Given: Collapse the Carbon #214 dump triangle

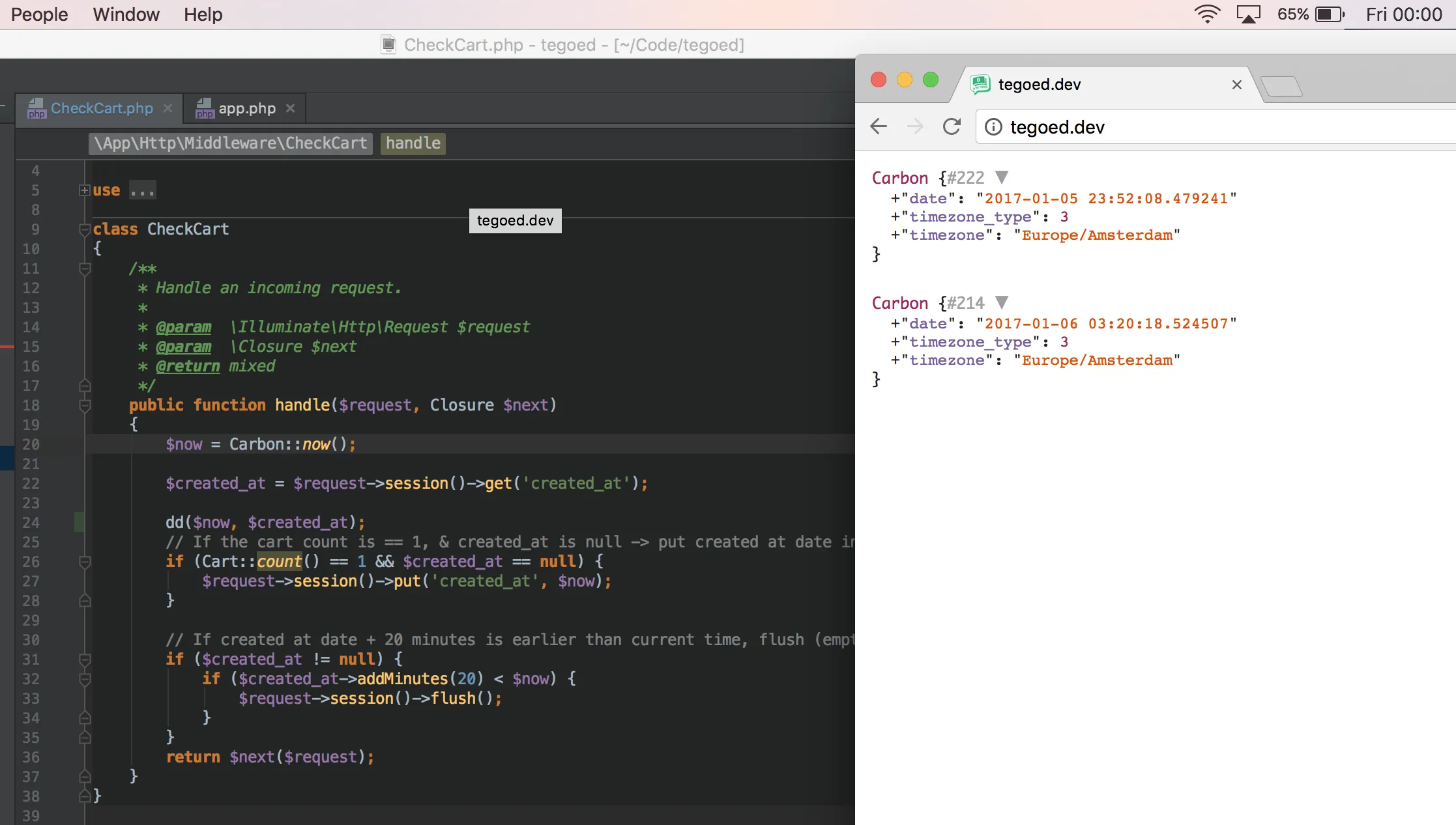Looking at the screenshot, I should [x=1002, y=302].
